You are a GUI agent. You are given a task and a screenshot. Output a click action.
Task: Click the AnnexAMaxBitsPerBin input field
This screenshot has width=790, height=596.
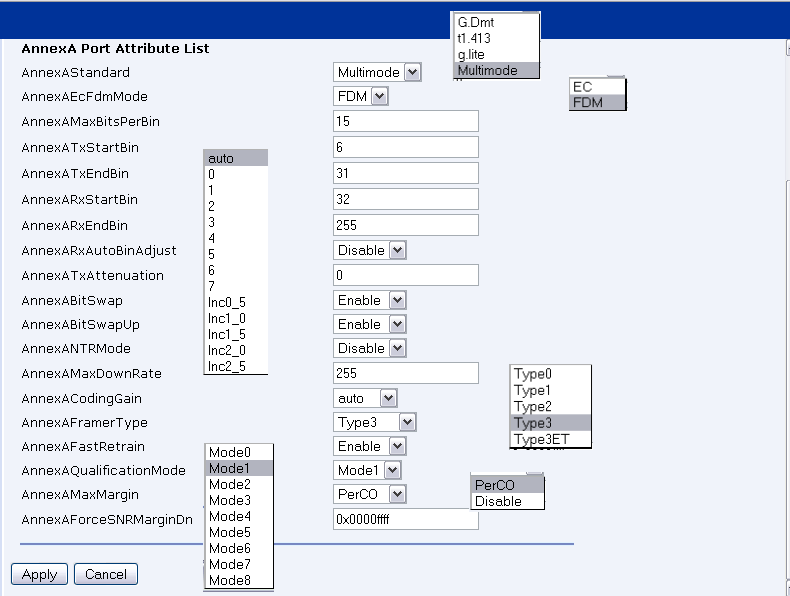[x=405, y=121]
